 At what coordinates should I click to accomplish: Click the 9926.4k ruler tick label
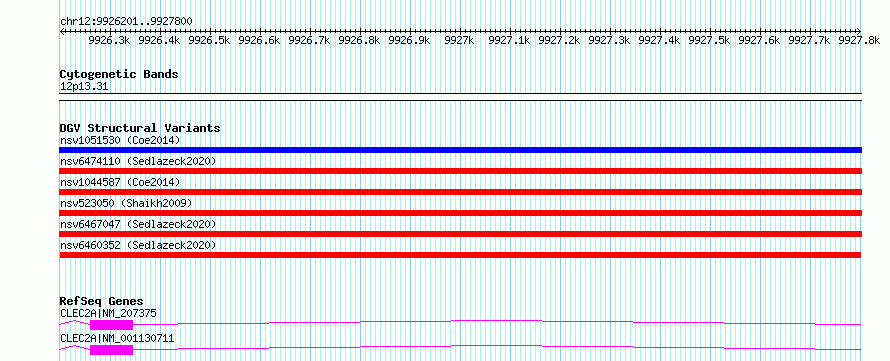[159, 40]
